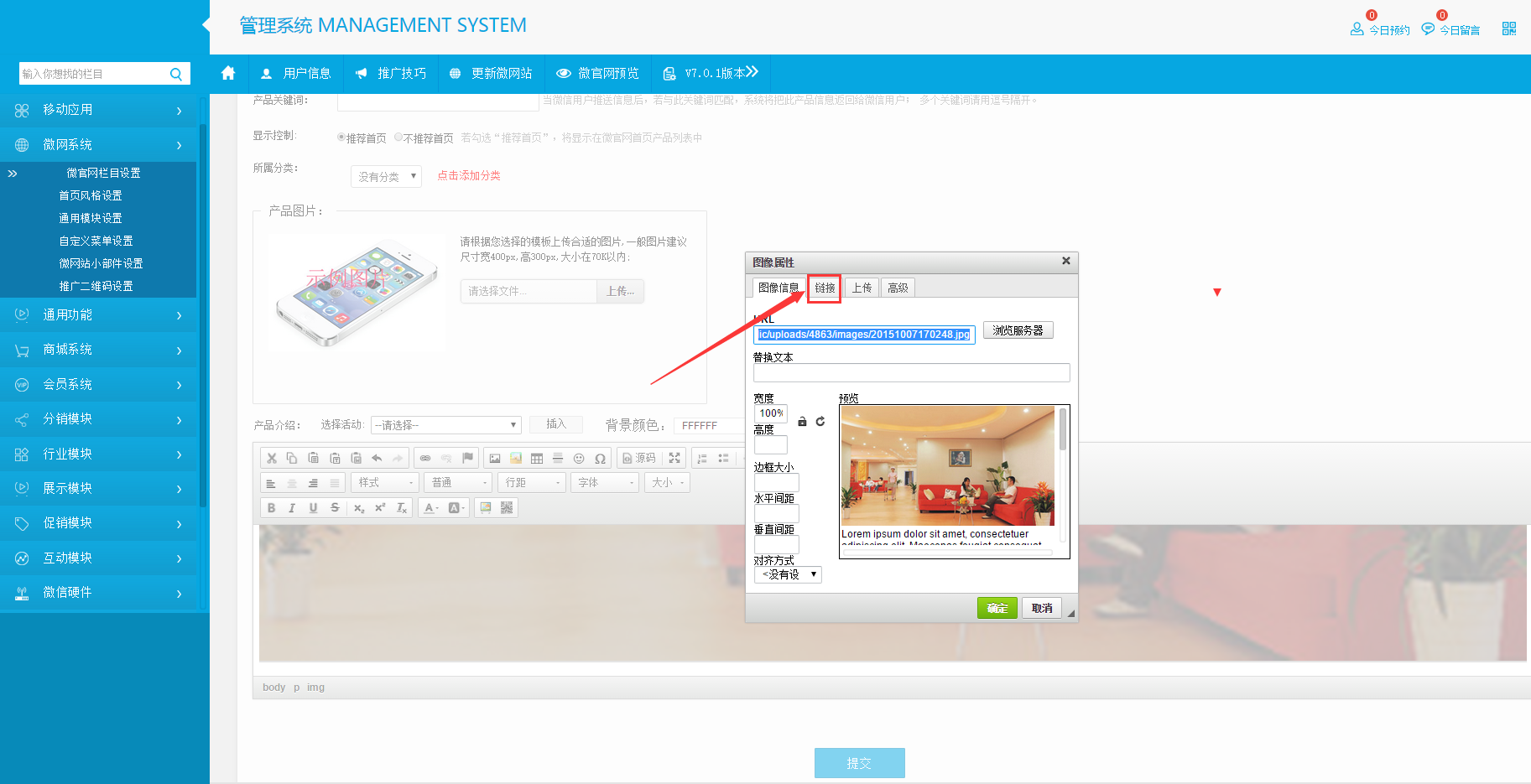The image size is (1531, 784).
Task: Open the 字体 font dropdown
Action: [605, 483]
